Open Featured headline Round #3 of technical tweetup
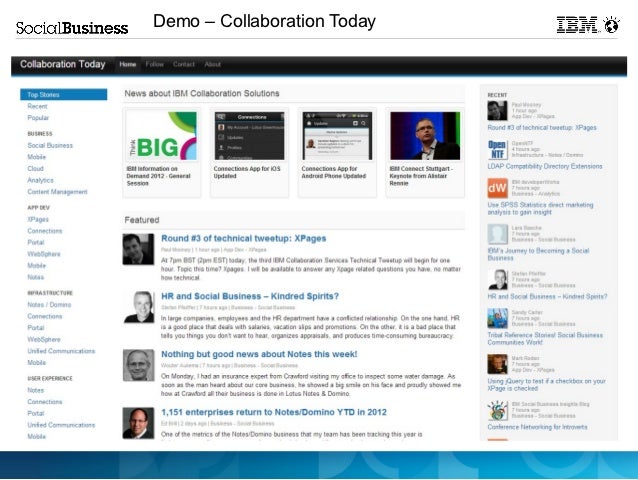This screenshot has width=638, height=480. pos(244,238)
